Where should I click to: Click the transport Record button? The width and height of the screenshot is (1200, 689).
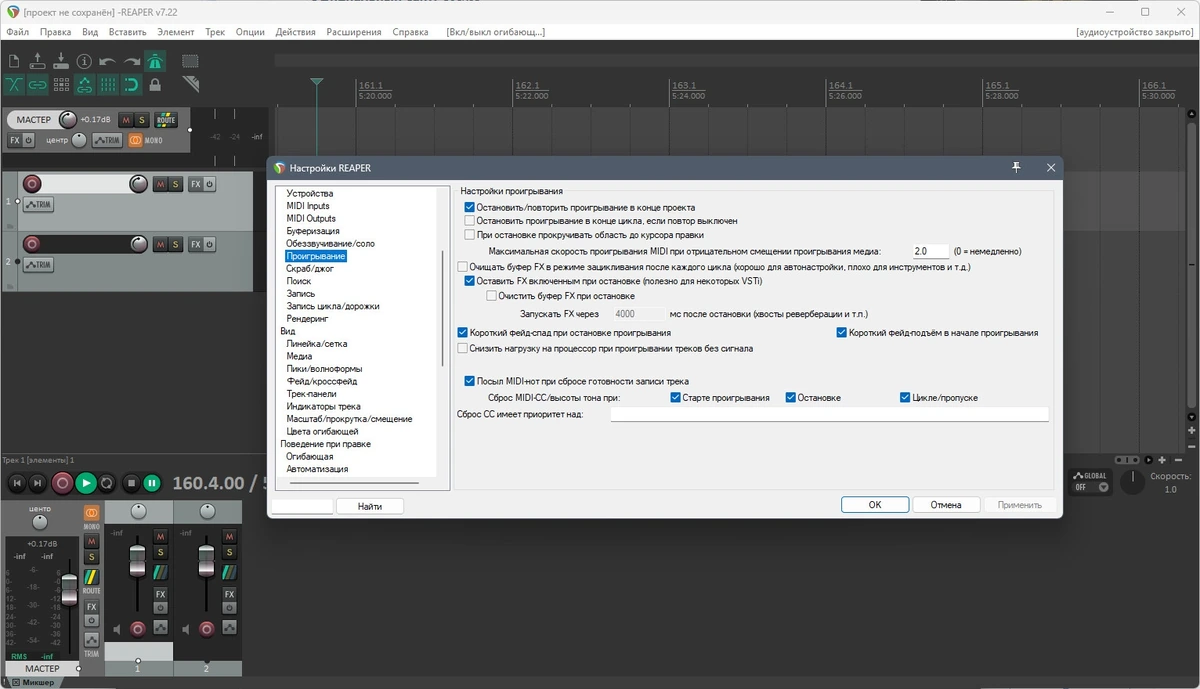coord(62,483)
